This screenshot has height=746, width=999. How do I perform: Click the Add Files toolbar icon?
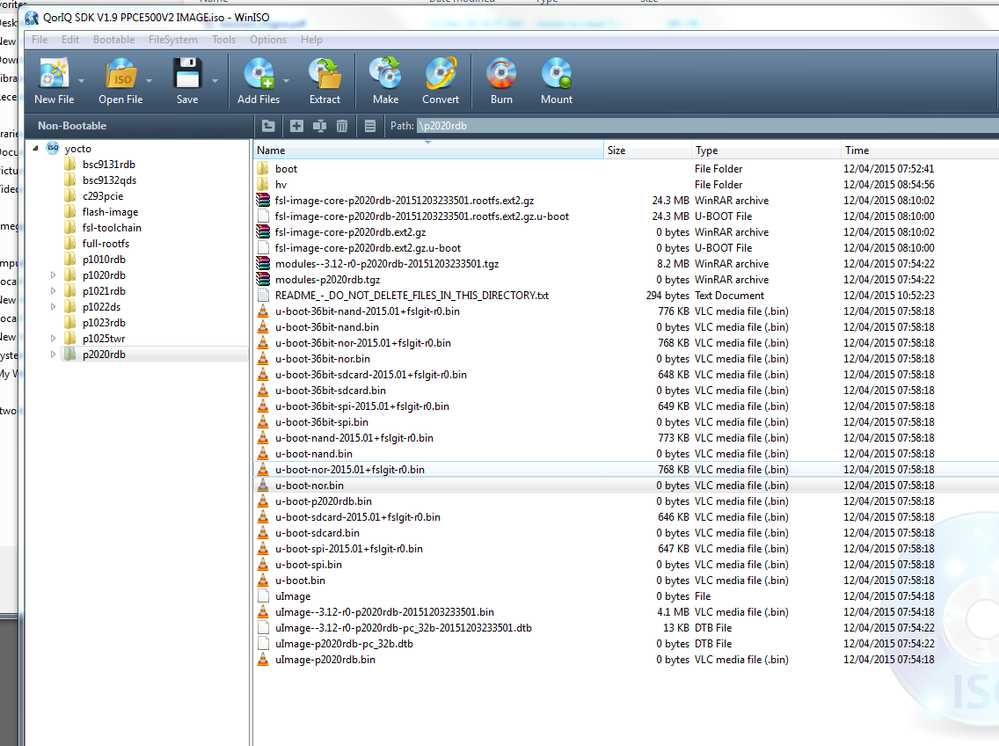click(x=259, y=73)
